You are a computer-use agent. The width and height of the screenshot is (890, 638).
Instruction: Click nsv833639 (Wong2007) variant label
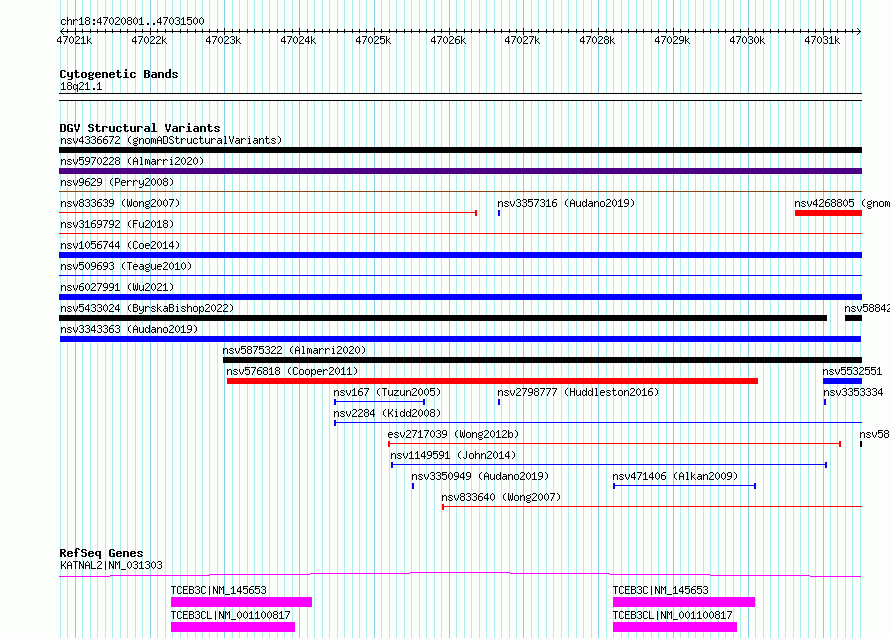pyautogui.click(x=120, y=203)
